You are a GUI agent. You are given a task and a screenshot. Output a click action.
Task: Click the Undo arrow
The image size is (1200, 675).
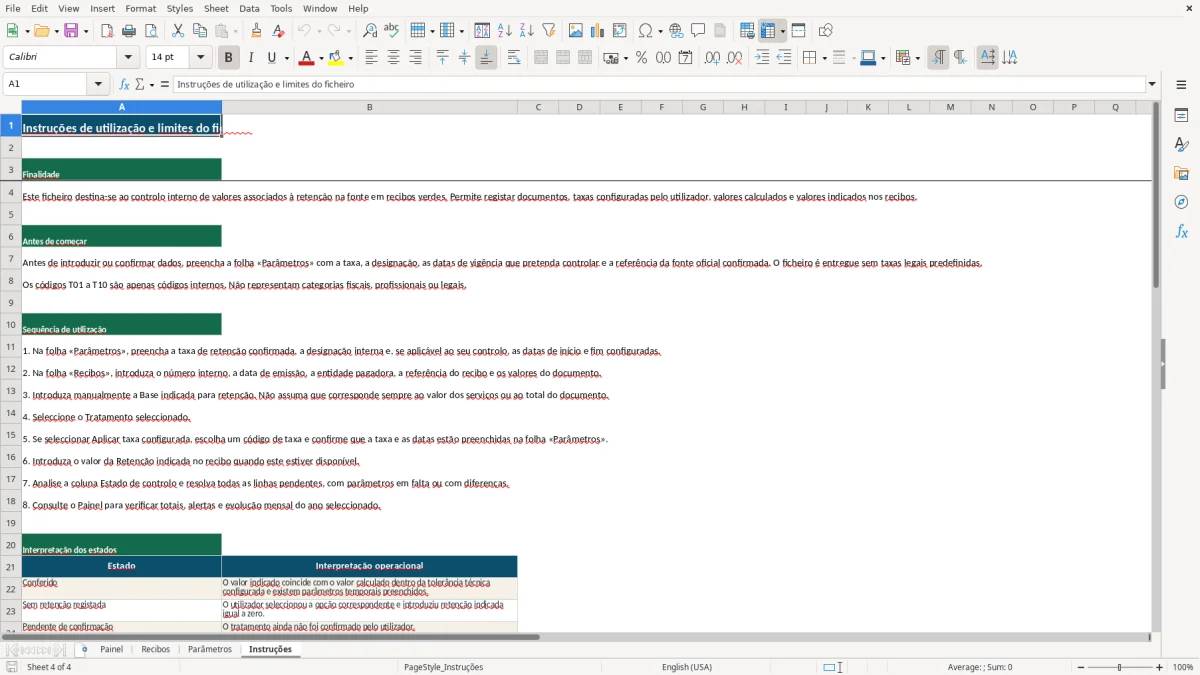tap(305, 31)
